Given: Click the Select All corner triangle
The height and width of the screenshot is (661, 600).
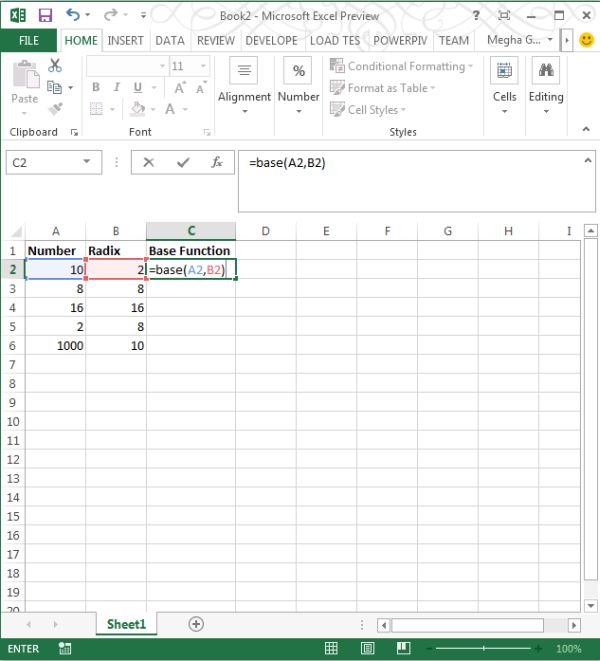Looking at the screenshot, I should (x=16, y=232).
